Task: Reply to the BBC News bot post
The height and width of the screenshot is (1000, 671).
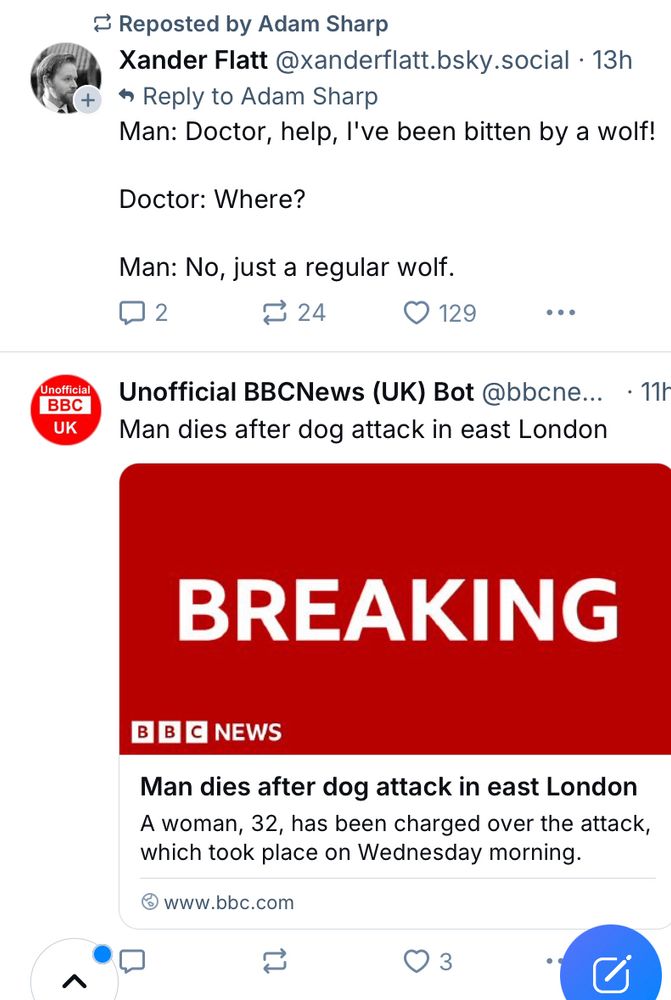Action: click(133, 961)
